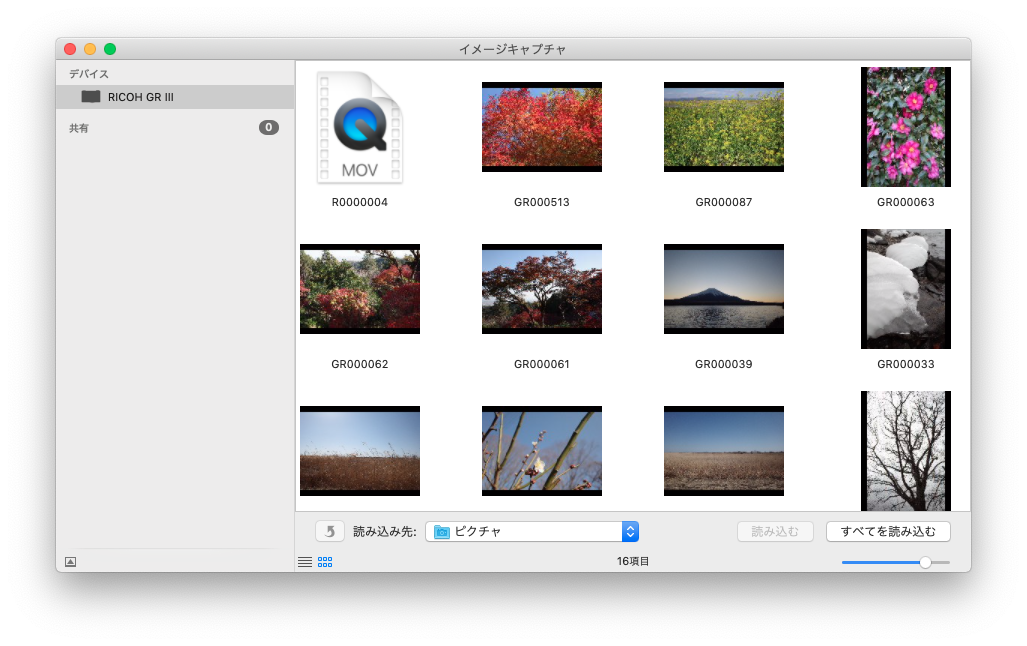Screen dimensions: 1027x646
Task: Click the 読み込み先 label
Action: 384,531
